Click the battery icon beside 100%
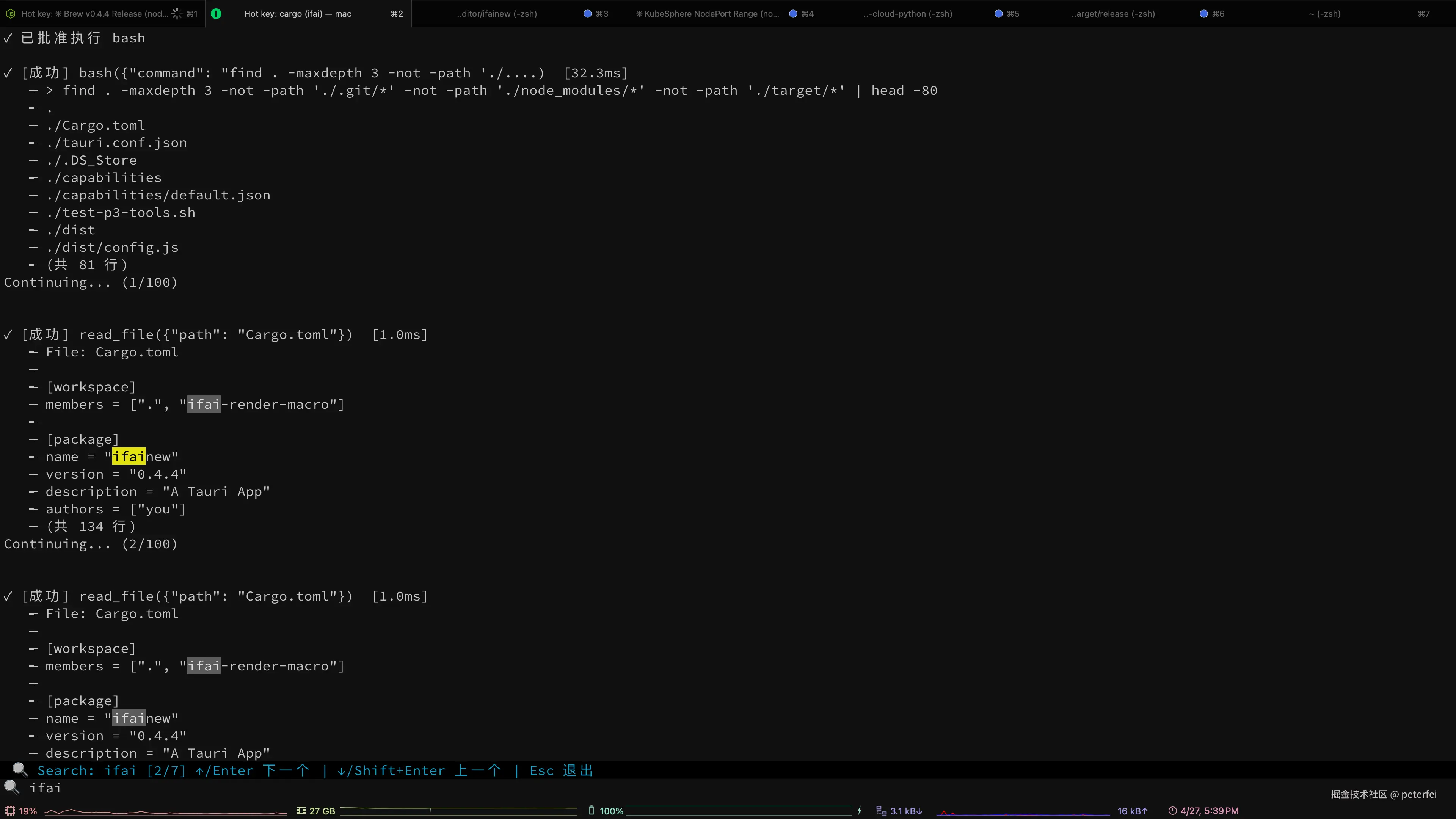 pyautogui.click(x=591, y=810)
